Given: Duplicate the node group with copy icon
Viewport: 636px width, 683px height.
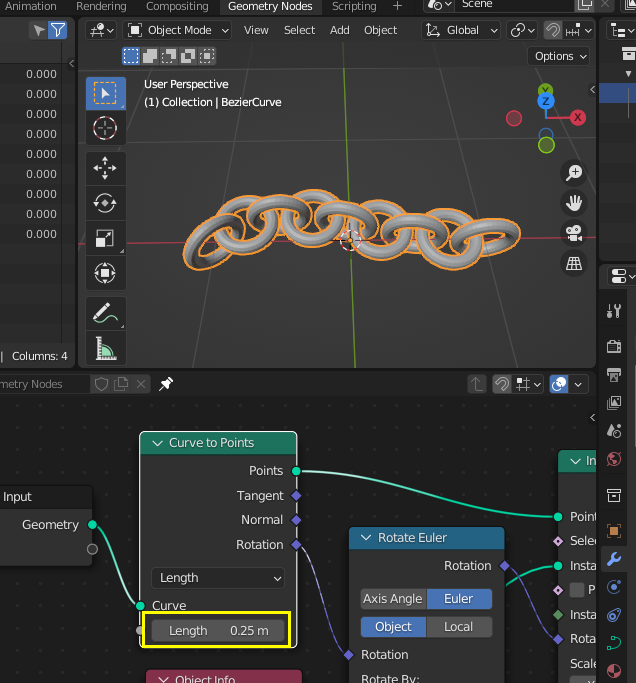Looking at the screenshot, I should click(x=121, y=384).
